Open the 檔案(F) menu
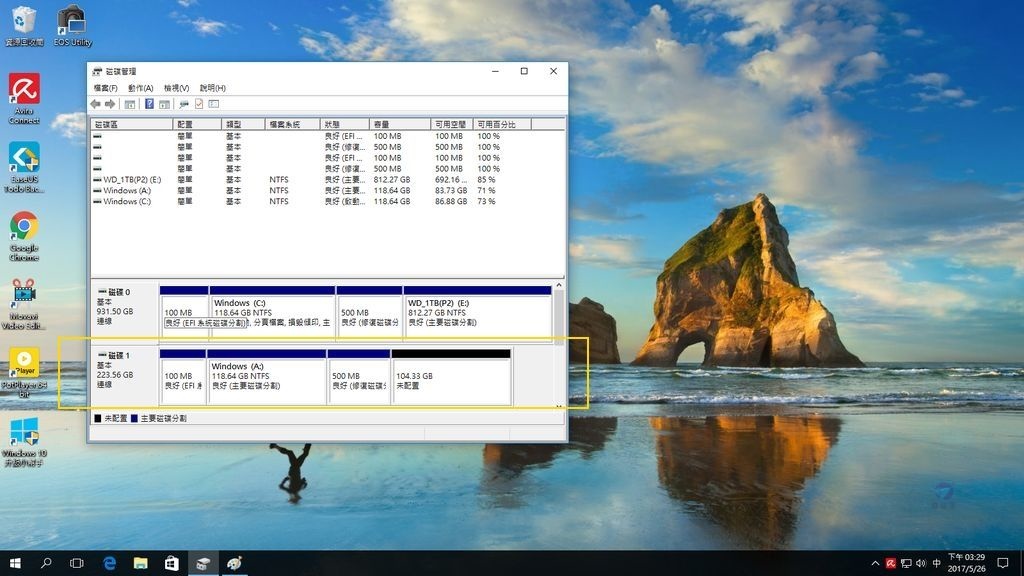This screenshot has height=576, width=1024. click(x=105, y=88)
